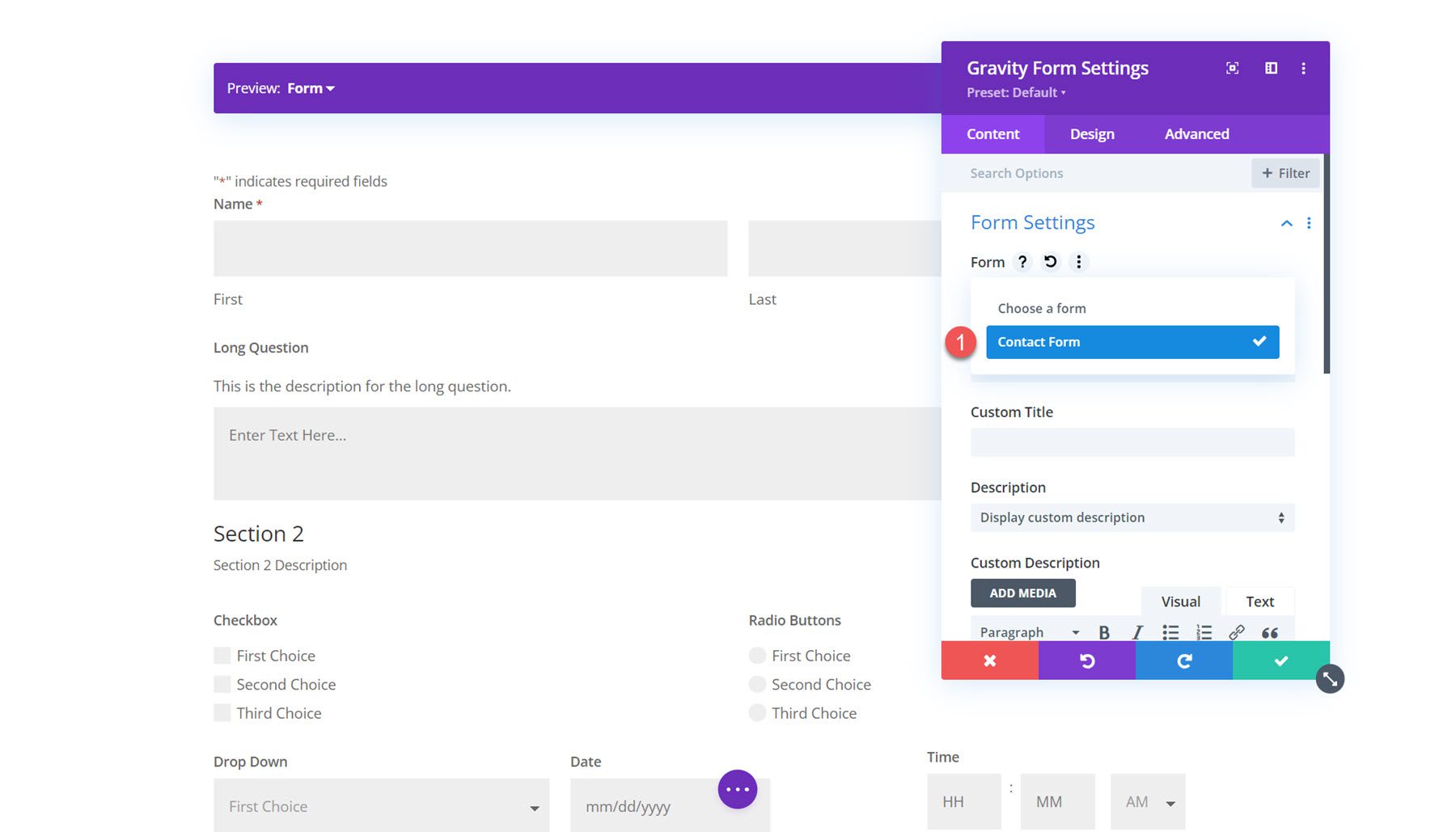Apply blockquote formatting in the editor

(x=1268, y=631)
